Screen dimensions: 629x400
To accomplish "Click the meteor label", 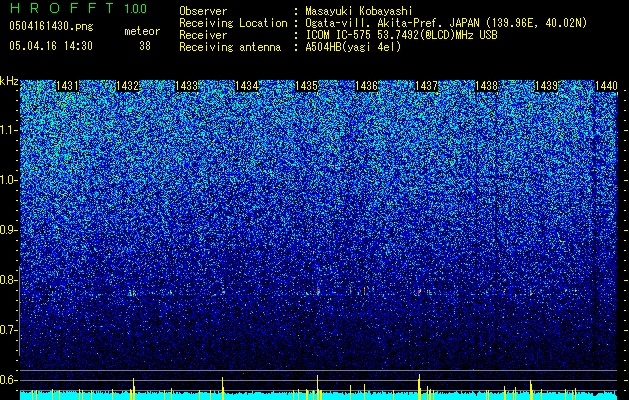I will pyautogui.click(x=142, y=31).
